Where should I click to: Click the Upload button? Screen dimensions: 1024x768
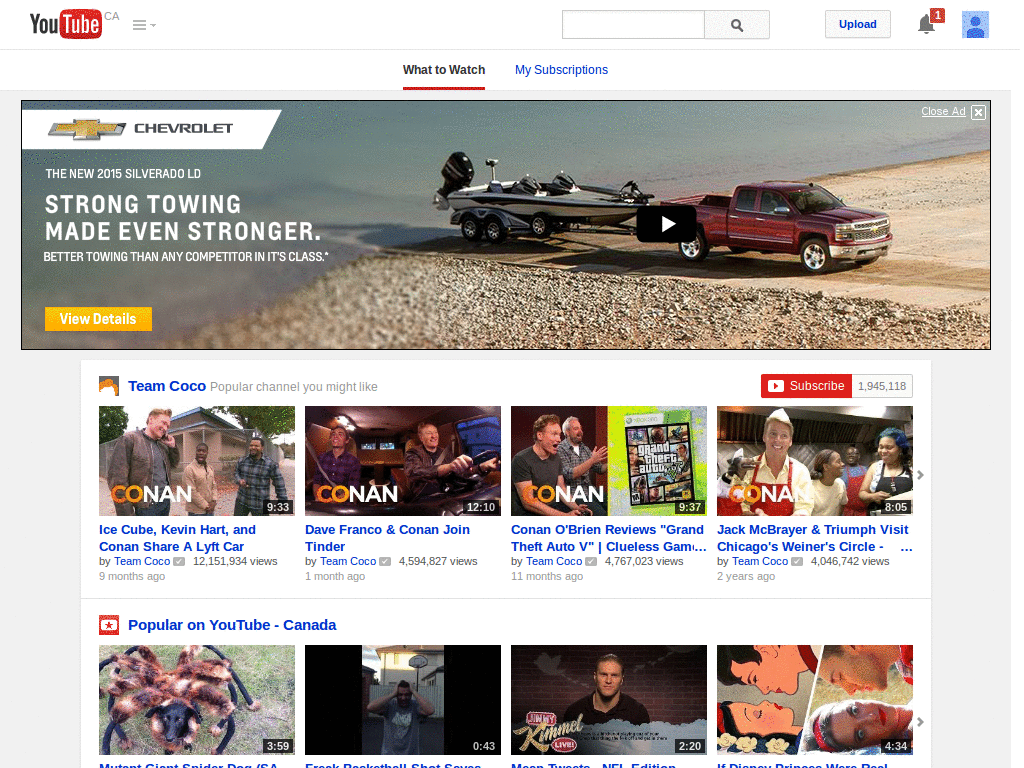(x=857, y=24)
